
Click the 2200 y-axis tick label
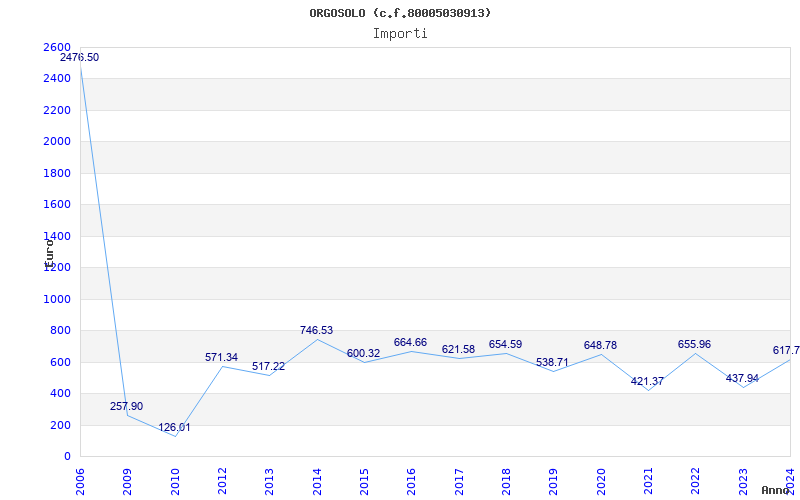click(57, 110)
